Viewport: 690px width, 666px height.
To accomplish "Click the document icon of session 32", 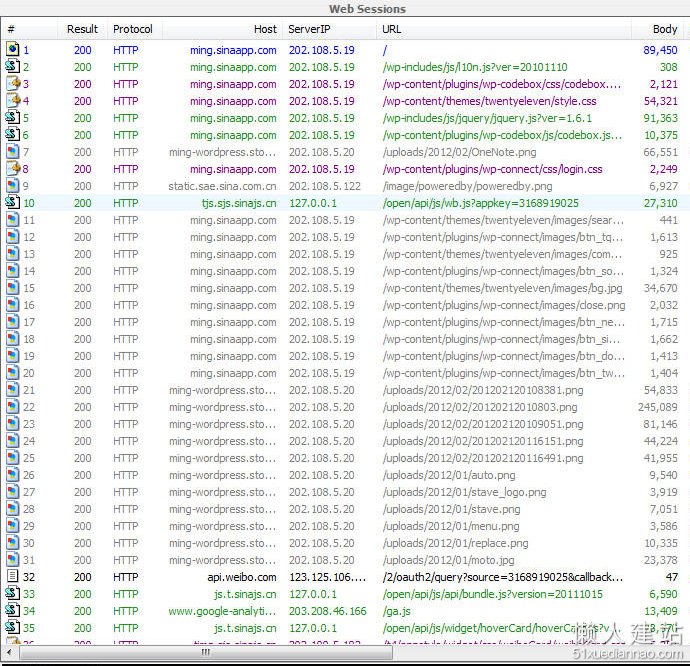I will (13, 577).
